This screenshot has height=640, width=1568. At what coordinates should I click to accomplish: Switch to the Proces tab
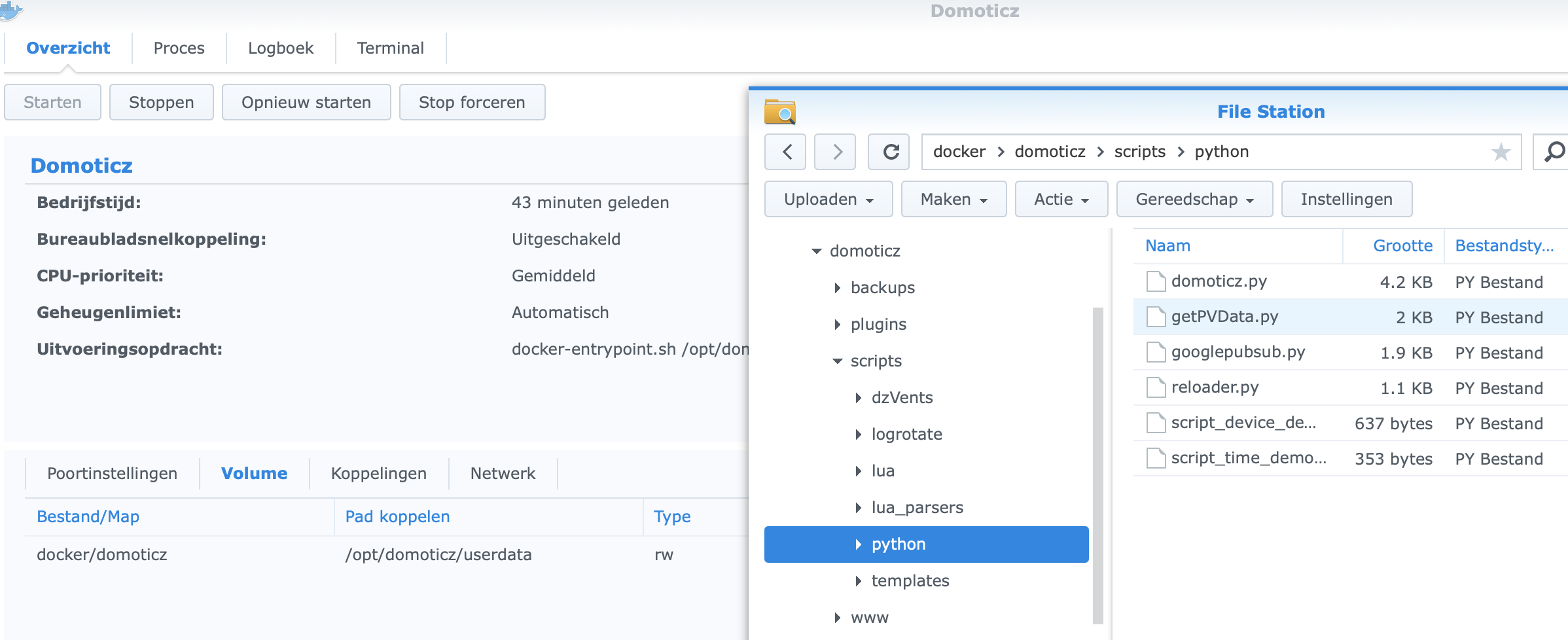point(179,48)
